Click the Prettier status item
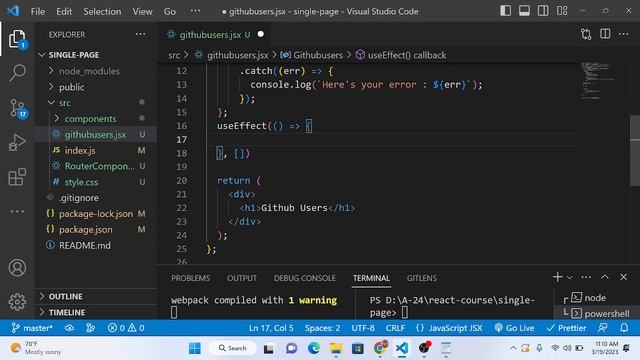 pyautogui.click(x=566, y=328)
